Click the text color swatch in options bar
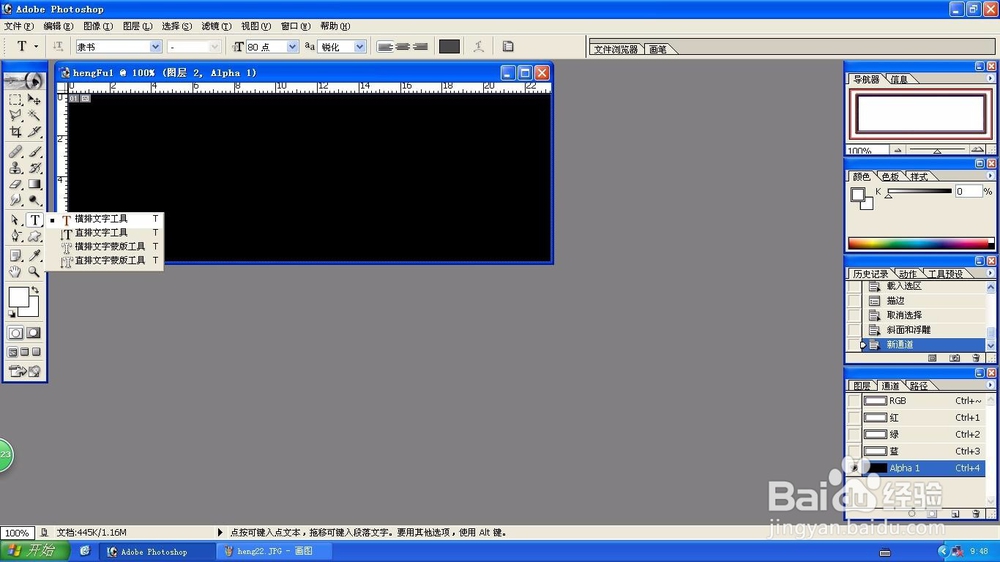Screen dimensions: 1000x562 (x=449, y=47)
